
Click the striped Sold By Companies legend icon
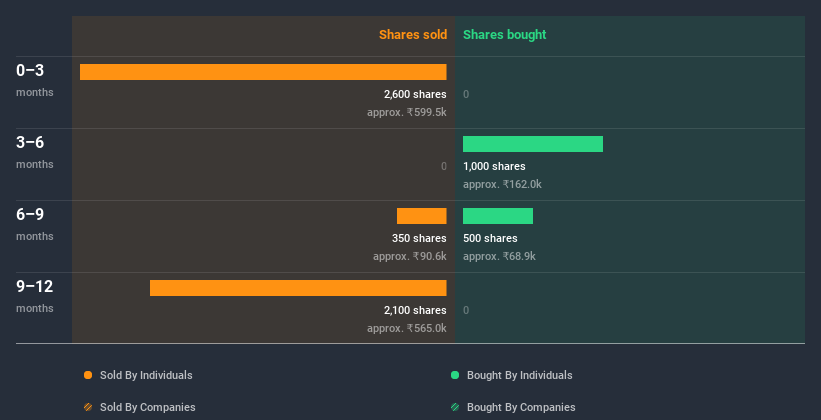coord(88,407)
